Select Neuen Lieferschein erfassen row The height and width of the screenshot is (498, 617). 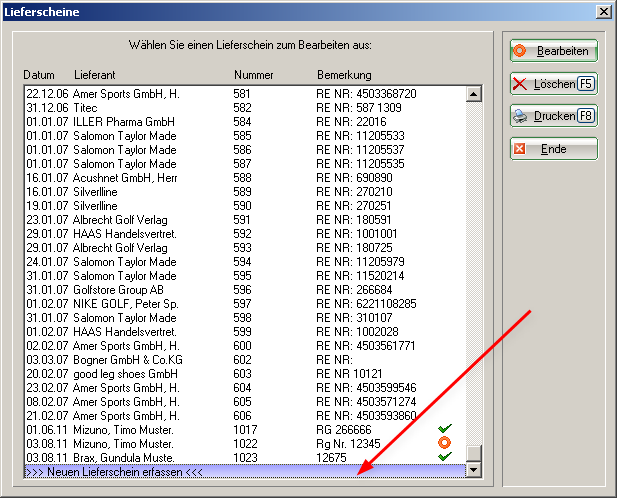(x=244, y=470)
